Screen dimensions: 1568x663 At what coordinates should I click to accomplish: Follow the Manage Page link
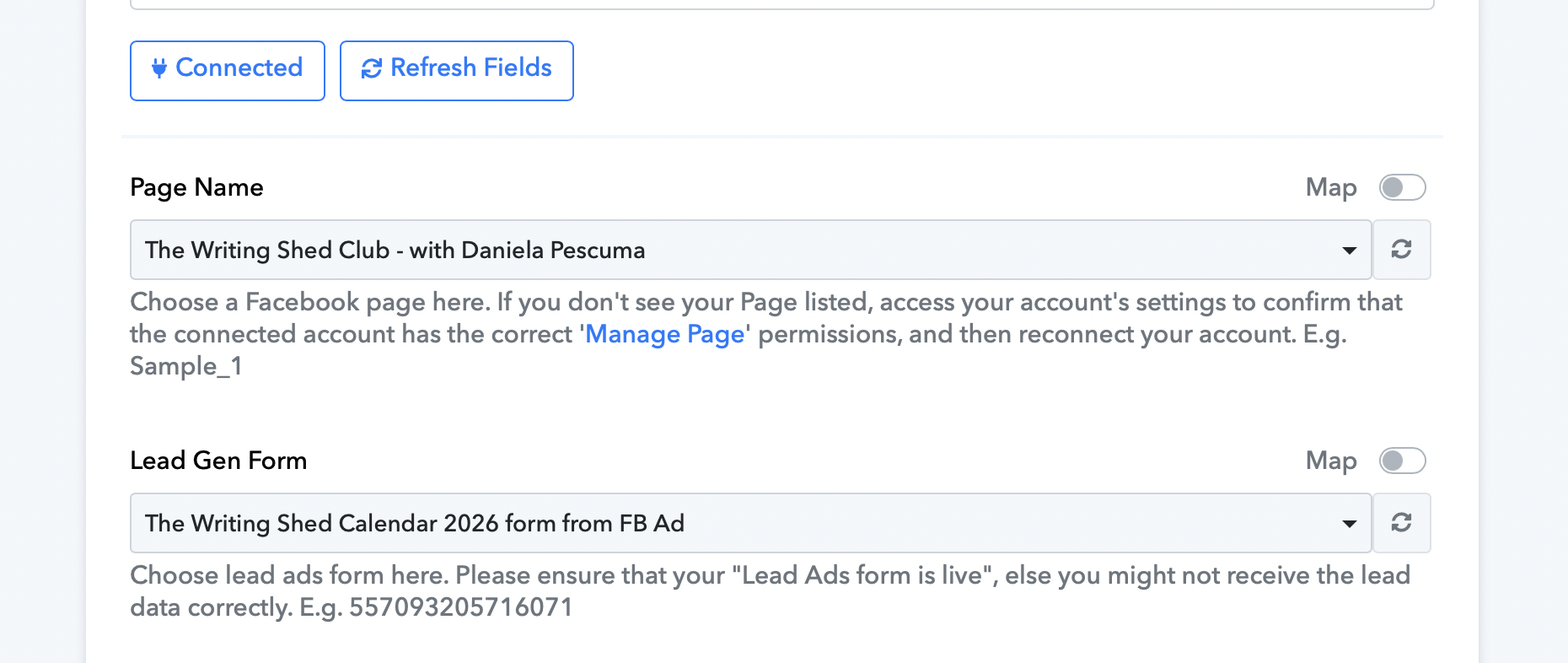tap(665, 334)
